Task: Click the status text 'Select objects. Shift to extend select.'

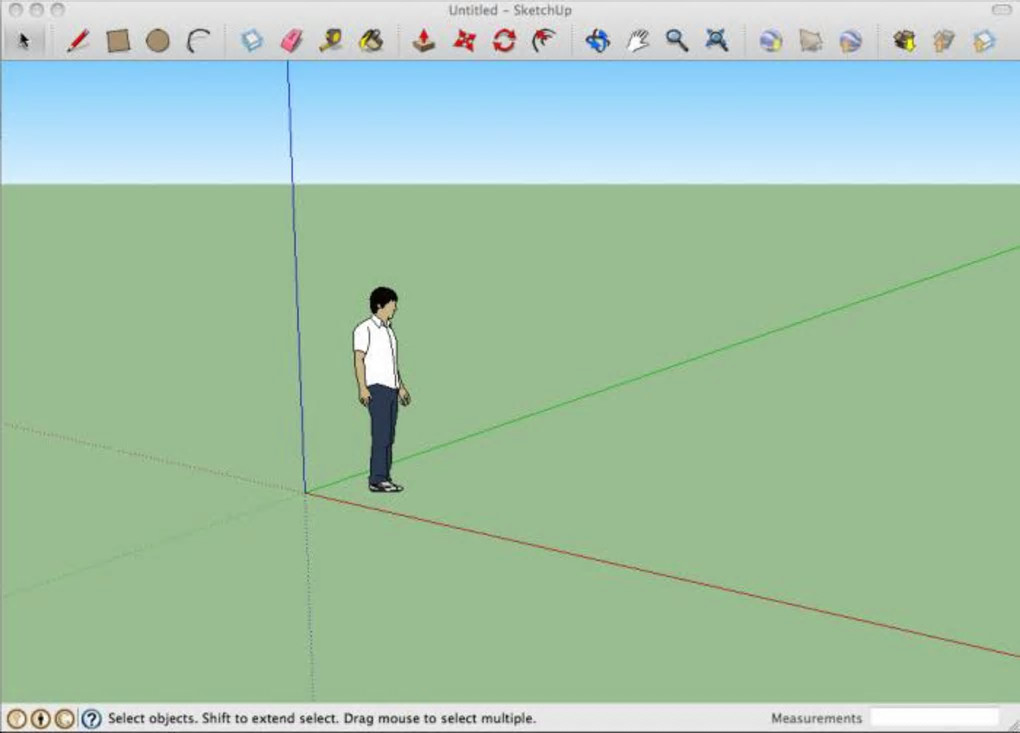Action: [x=223, y=719]
